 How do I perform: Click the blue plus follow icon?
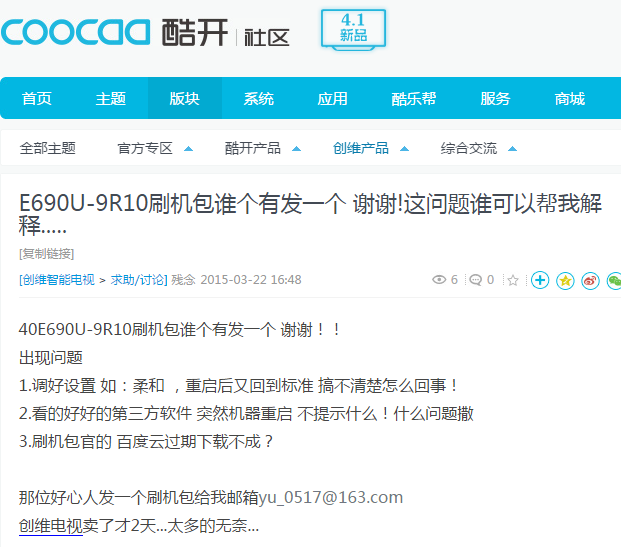(540, 280)
